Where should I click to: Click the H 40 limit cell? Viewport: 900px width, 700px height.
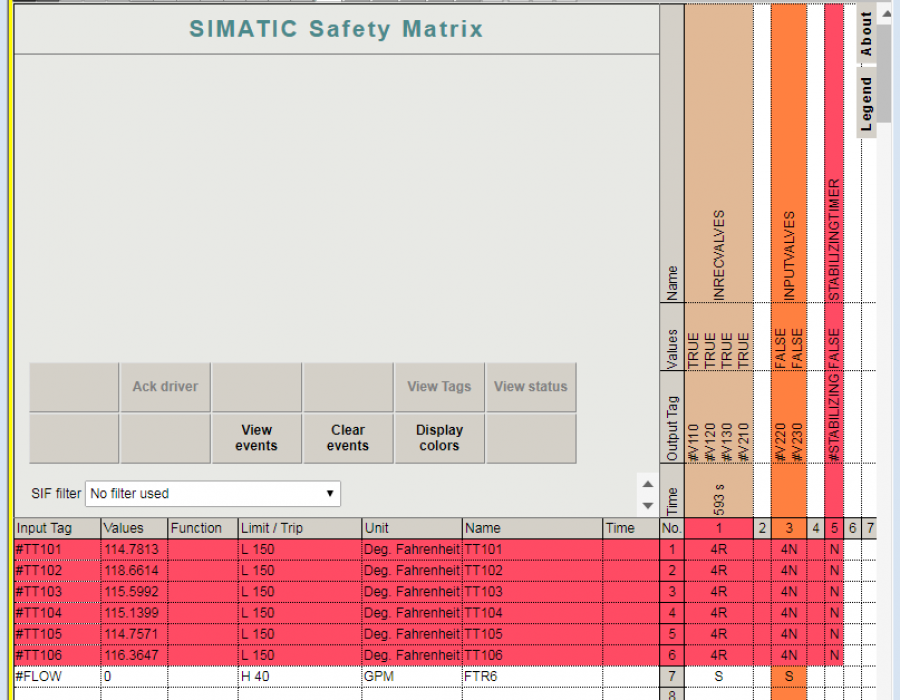(300, 677)
